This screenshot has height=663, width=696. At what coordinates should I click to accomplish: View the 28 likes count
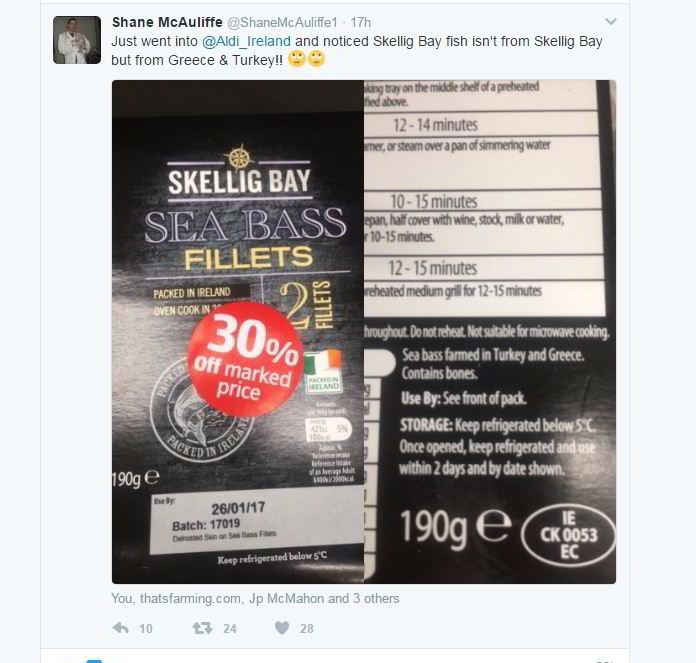coord(307,628)
